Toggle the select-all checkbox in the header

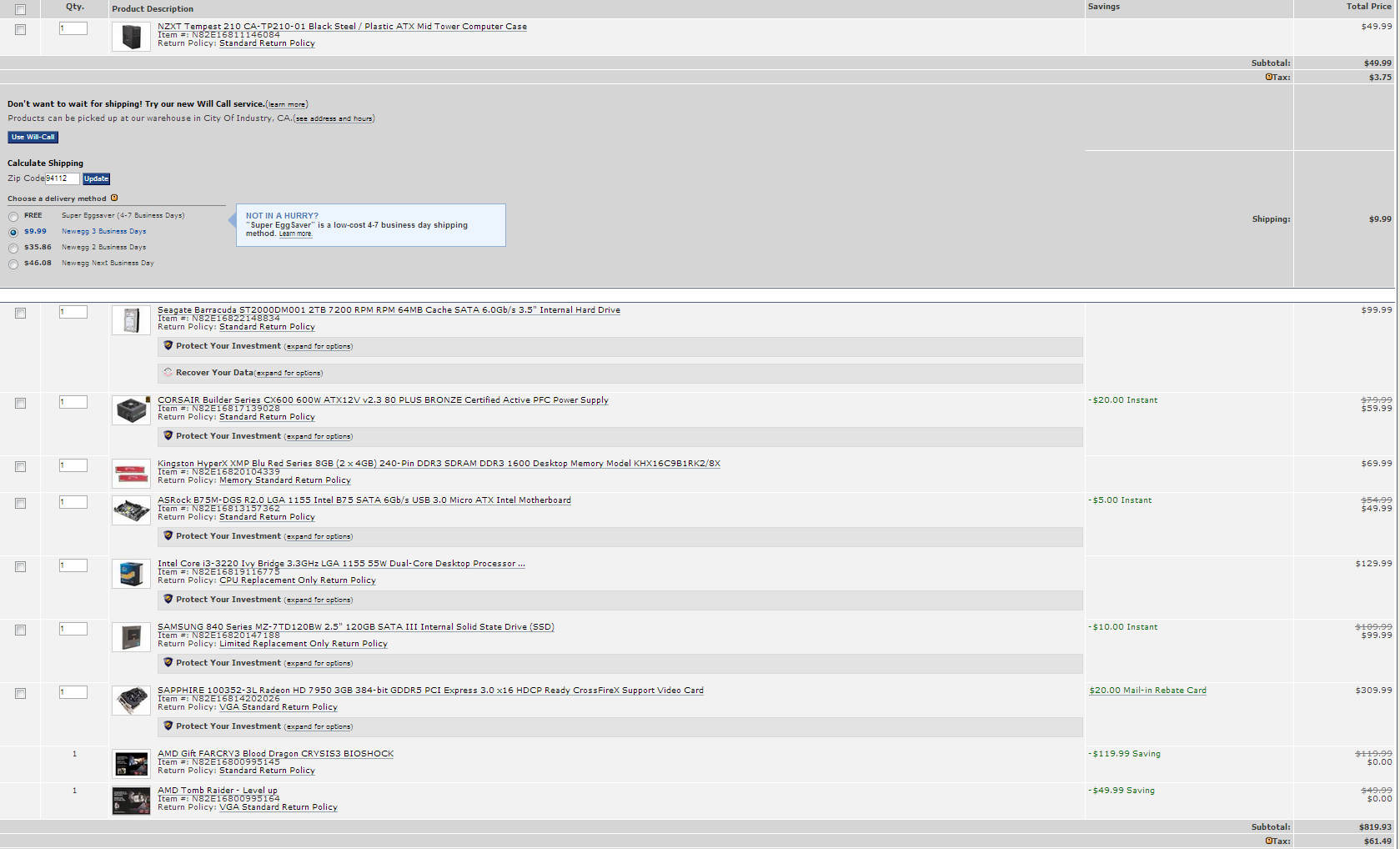20,10
